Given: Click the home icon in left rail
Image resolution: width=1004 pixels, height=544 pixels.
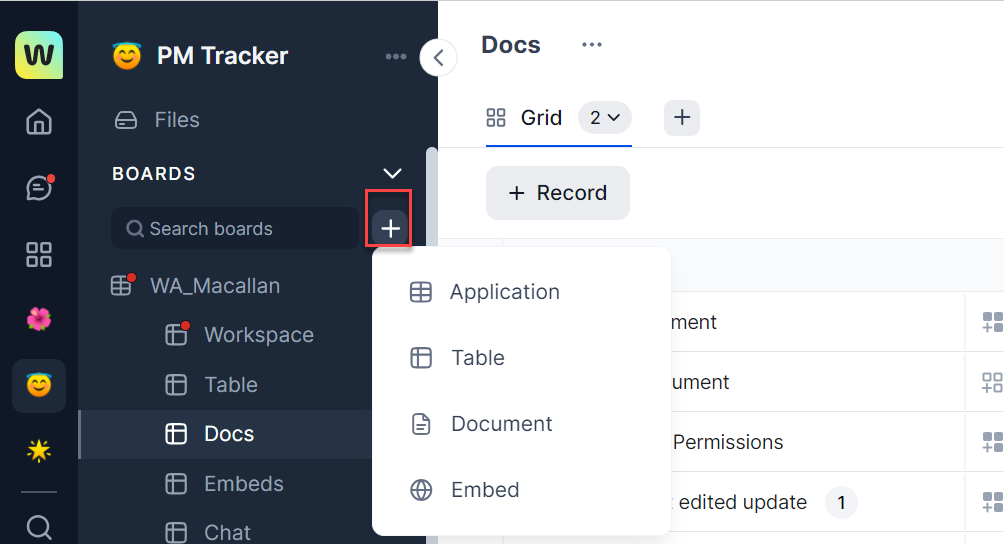Looking at the screenshot, I should pos(39,122).
